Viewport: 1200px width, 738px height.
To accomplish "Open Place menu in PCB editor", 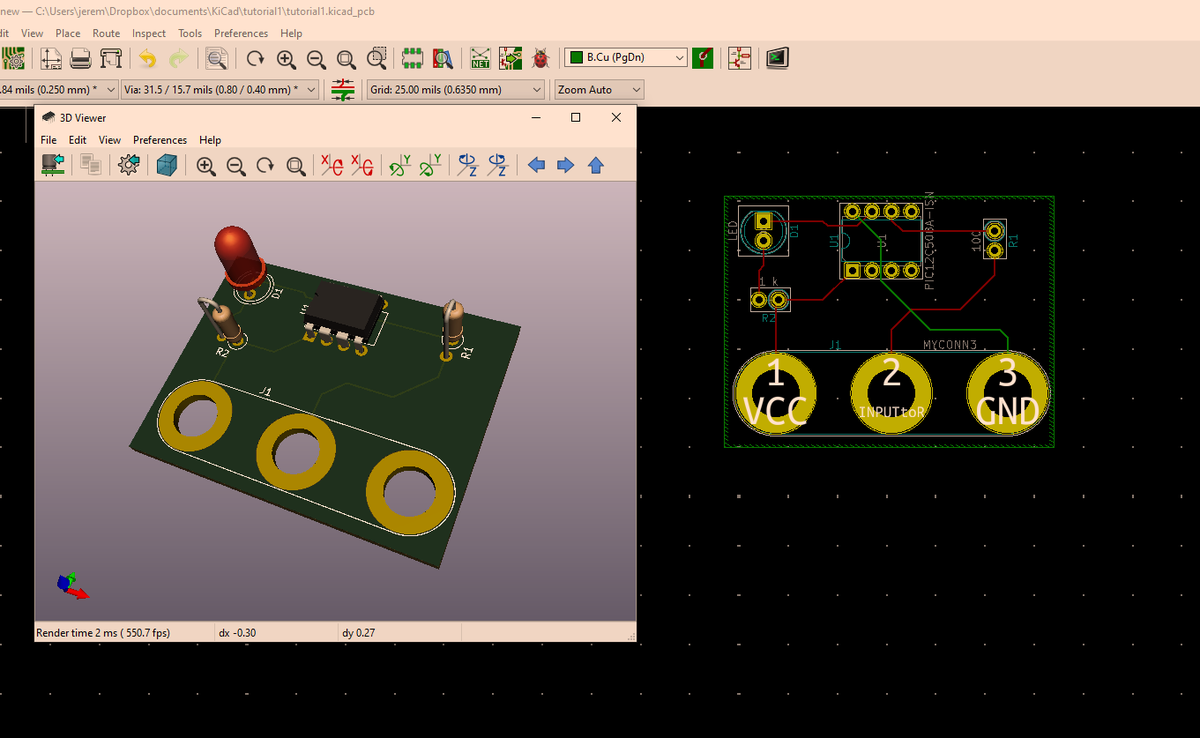I will tap(68, 33).
